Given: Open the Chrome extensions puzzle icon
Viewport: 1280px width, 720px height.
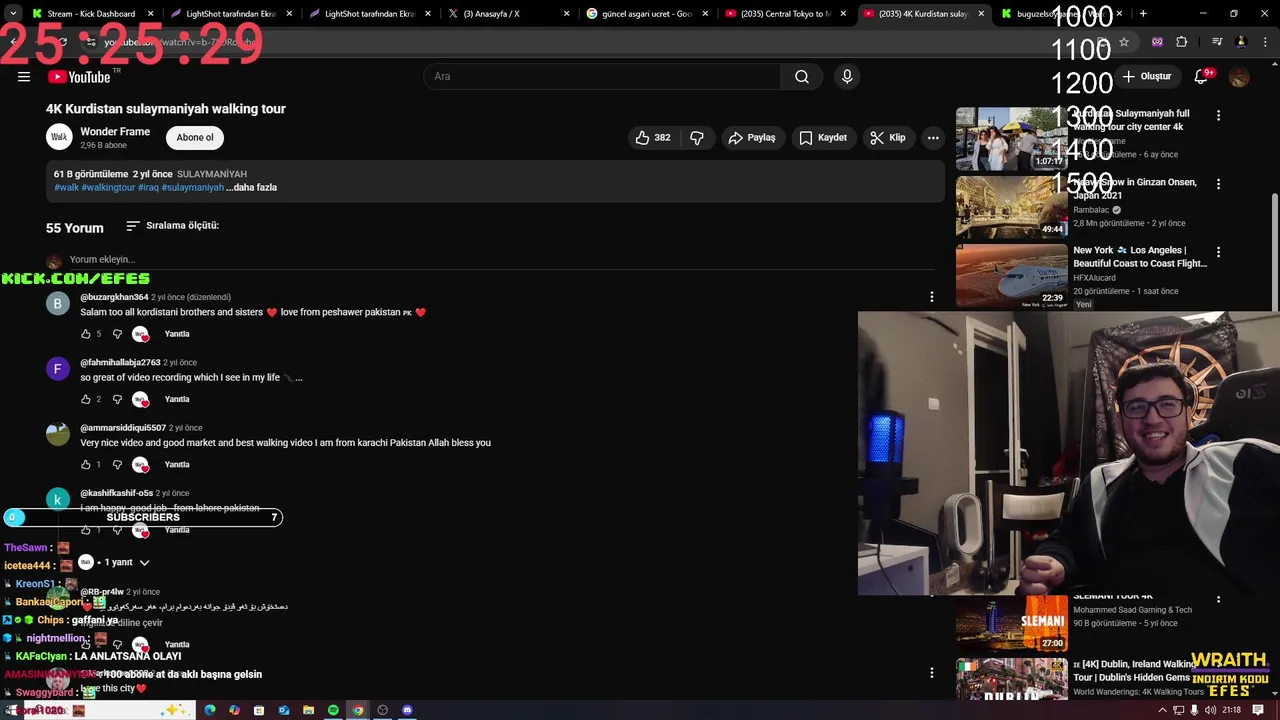Looking at the screenshot, I should pyautogui.click(x=1182, y=42).
